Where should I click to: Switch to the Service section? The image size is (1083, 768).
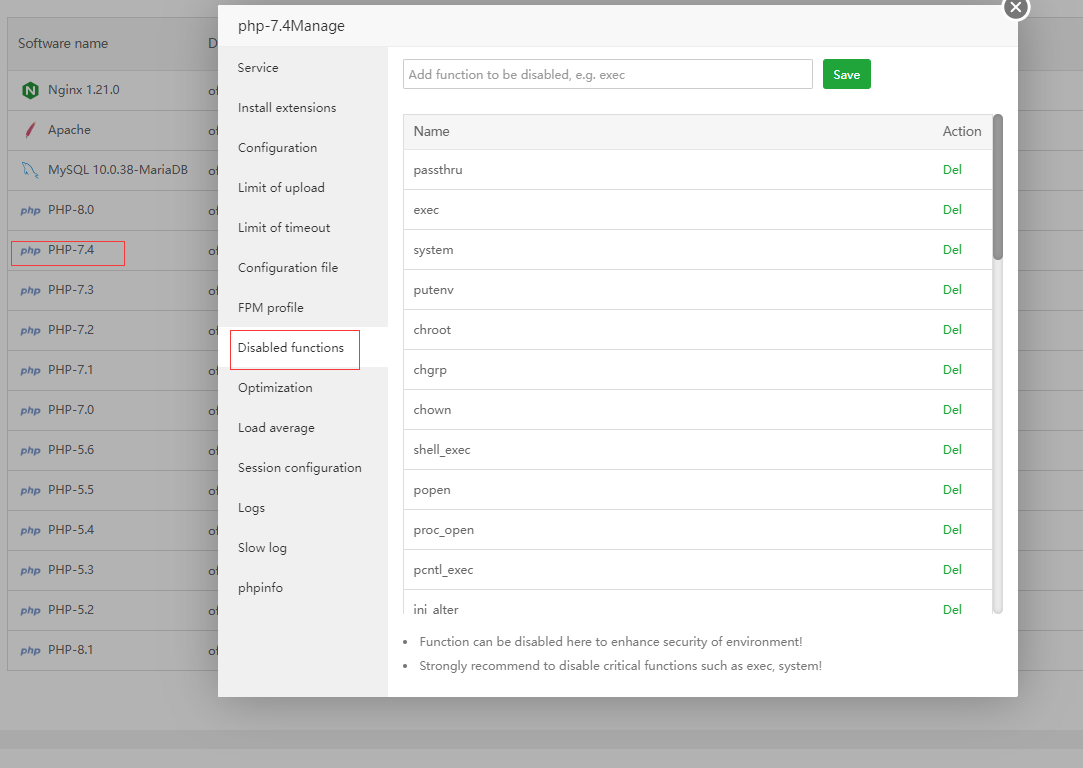pyautogui.click(x=257, y=67)
